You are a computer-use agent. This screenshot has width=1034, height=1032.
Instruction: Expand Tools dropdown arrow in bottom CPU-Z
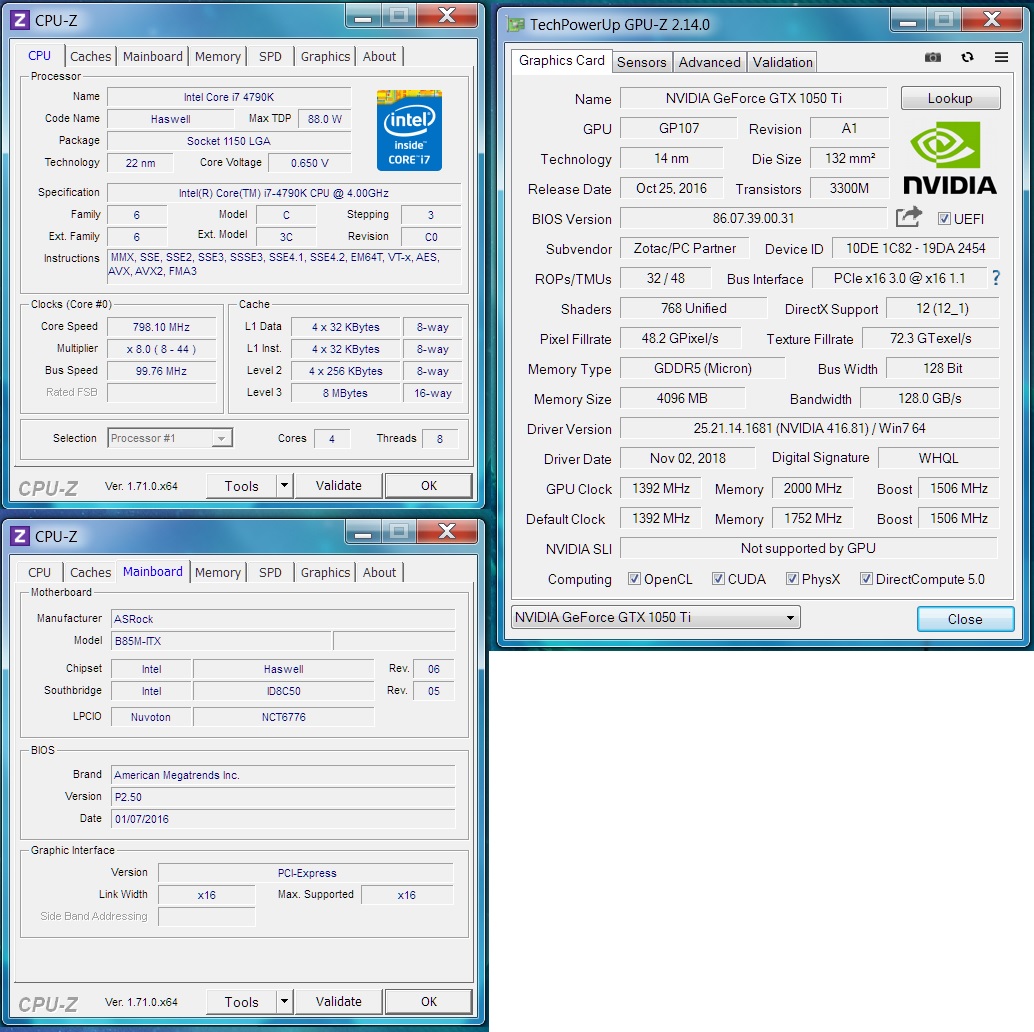click(284, 1001)
